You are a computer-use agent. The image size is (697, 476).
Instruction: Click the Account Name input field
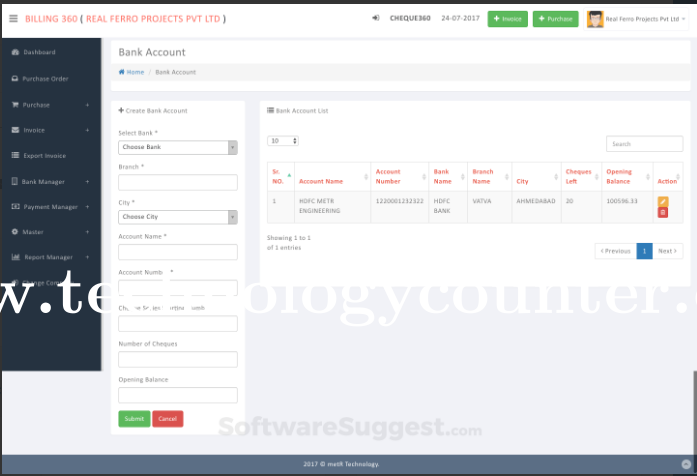tap(178, 252)
